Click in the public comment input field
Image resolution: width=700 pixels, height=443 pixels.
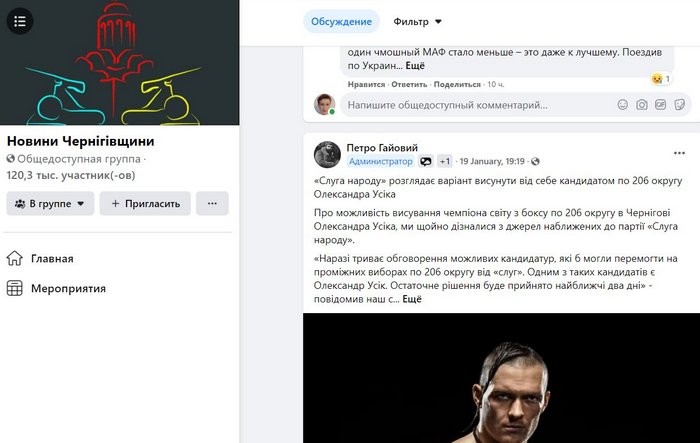click(476, 105)
